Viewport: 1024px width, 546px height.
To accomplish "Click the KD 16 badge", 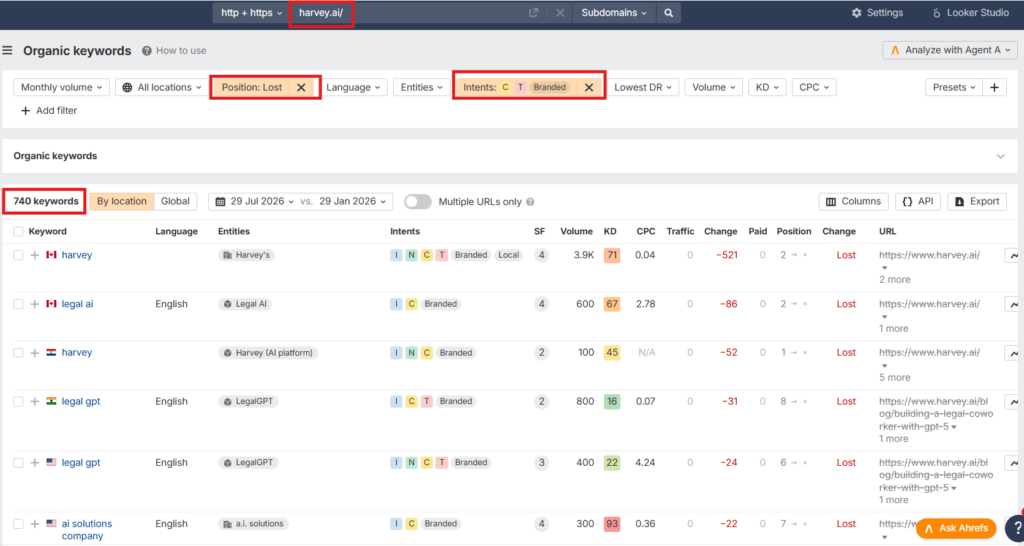I will (611, 402).
